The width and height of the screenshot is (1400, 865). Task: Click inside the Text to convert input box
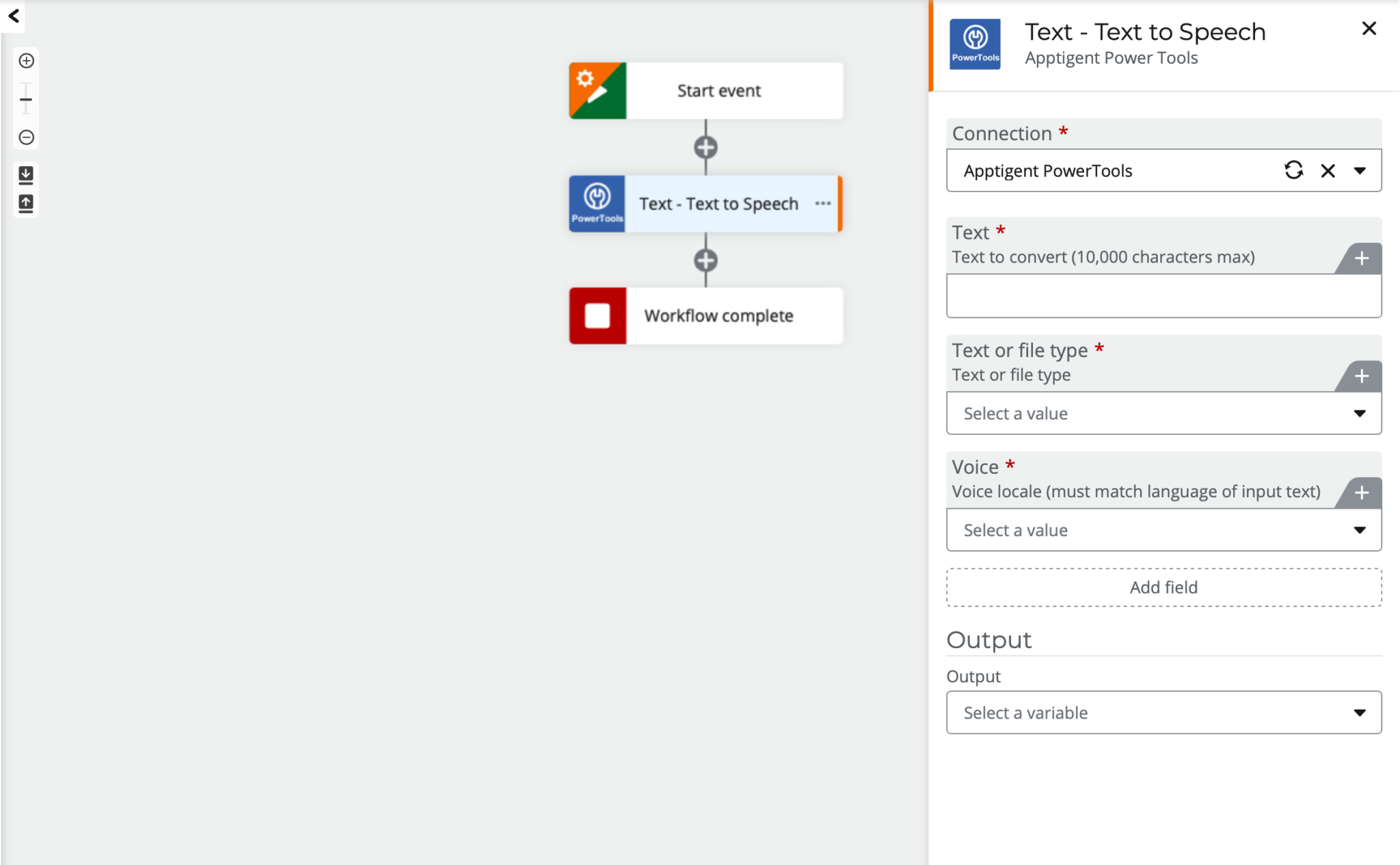(1163, 295)
